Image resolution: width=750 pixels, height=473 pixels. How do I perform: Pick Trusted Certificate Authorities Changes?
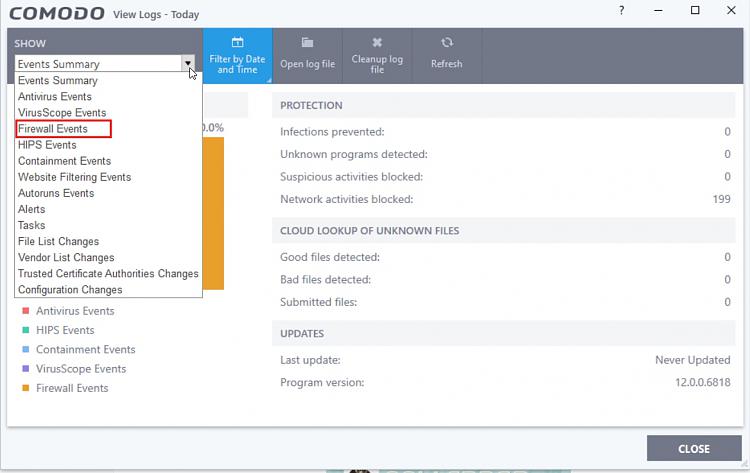(x=109, y=274)
